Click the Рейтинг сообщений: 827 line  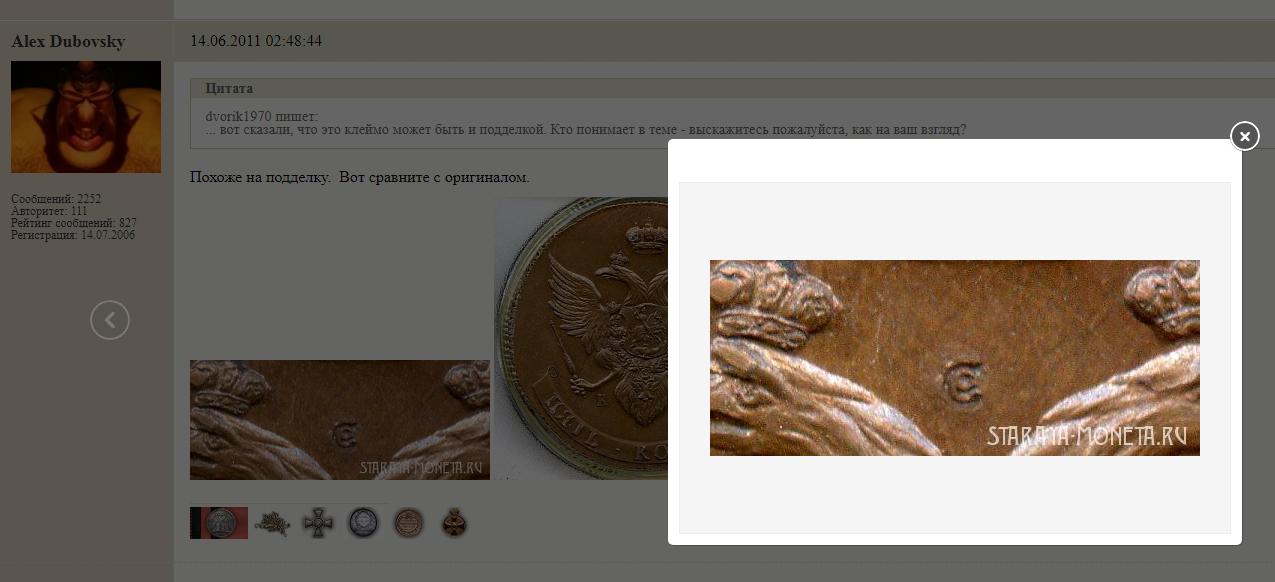[74, 223]
